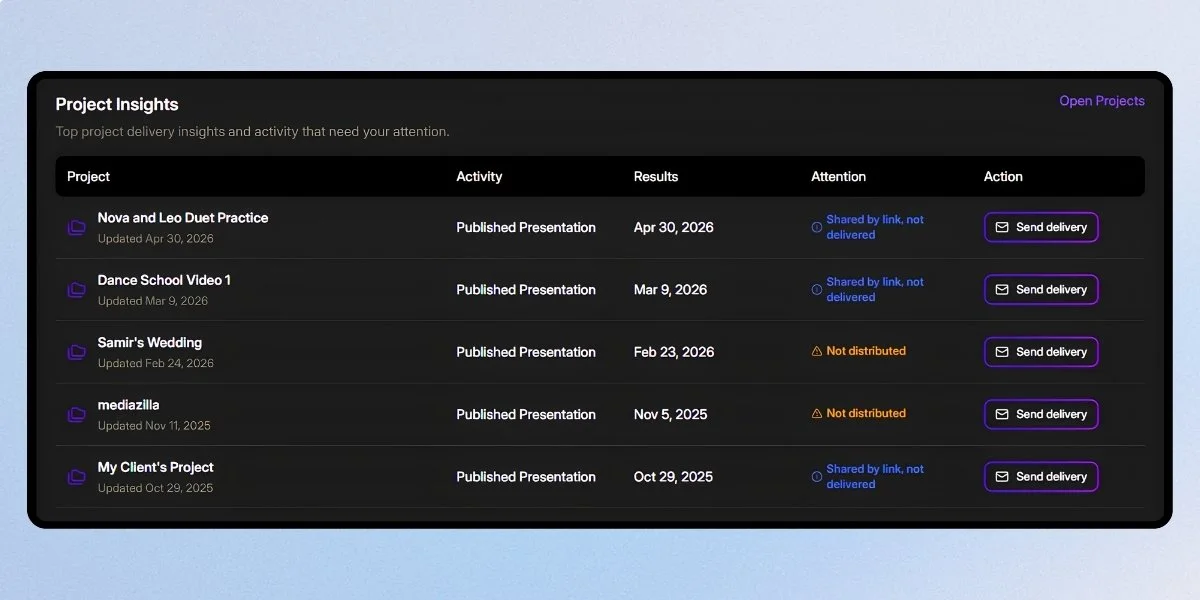
Task: Click Shared by link status for Nova and Leo
Action: tap(875, 227)
